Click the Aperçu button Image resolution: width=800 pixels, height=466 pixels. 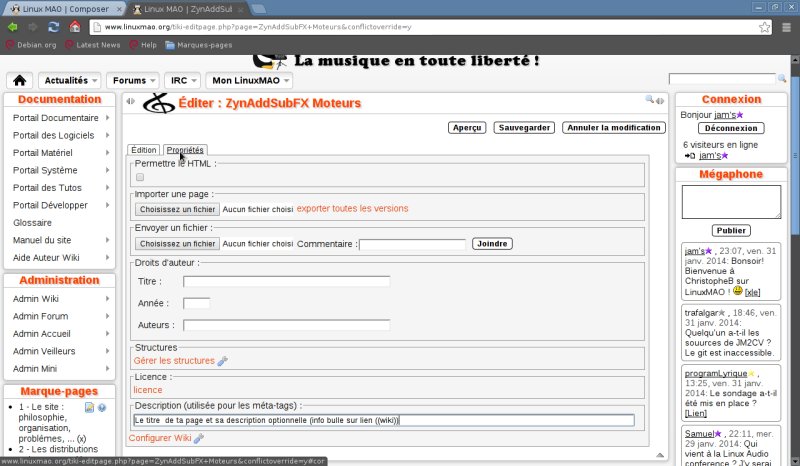(467, 128)
